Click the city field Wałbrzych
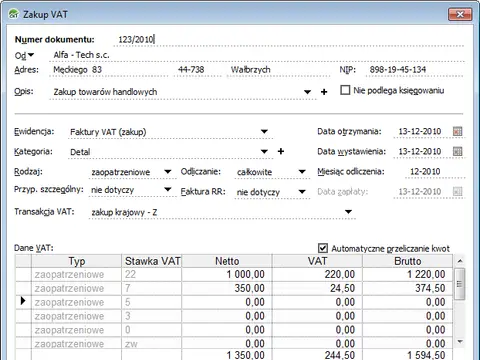Viewport: 480px width, 360px height. [278, 70]
